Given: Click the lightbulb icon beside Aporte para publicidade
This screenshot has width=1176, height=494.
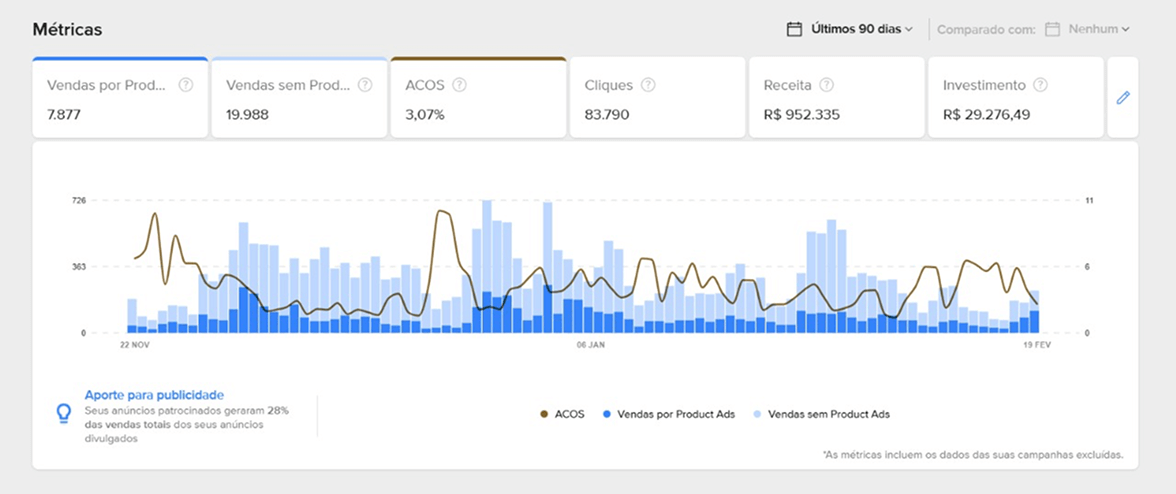Looking at the screenshot, I should 63,413.
